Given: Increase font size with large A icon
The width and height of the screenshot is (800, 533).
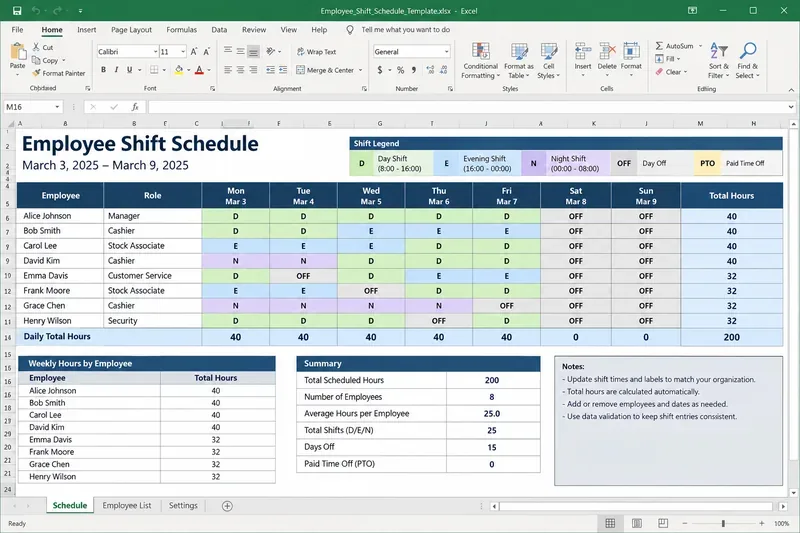Looking at the screenshot, I should coord(194,52).
